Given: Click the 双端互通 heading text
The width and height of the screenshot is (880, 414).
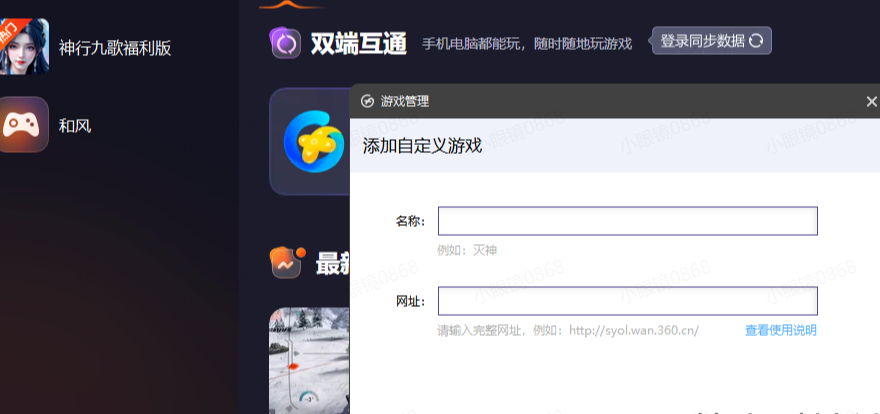Looking at the screenshot, I should click(359, 44).
